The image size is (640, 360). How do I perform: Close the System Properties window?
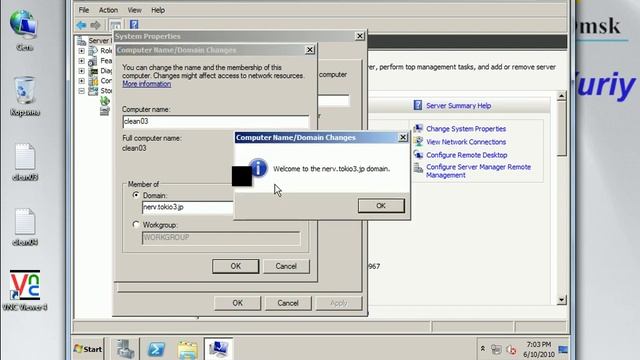[x=360, y=36]
